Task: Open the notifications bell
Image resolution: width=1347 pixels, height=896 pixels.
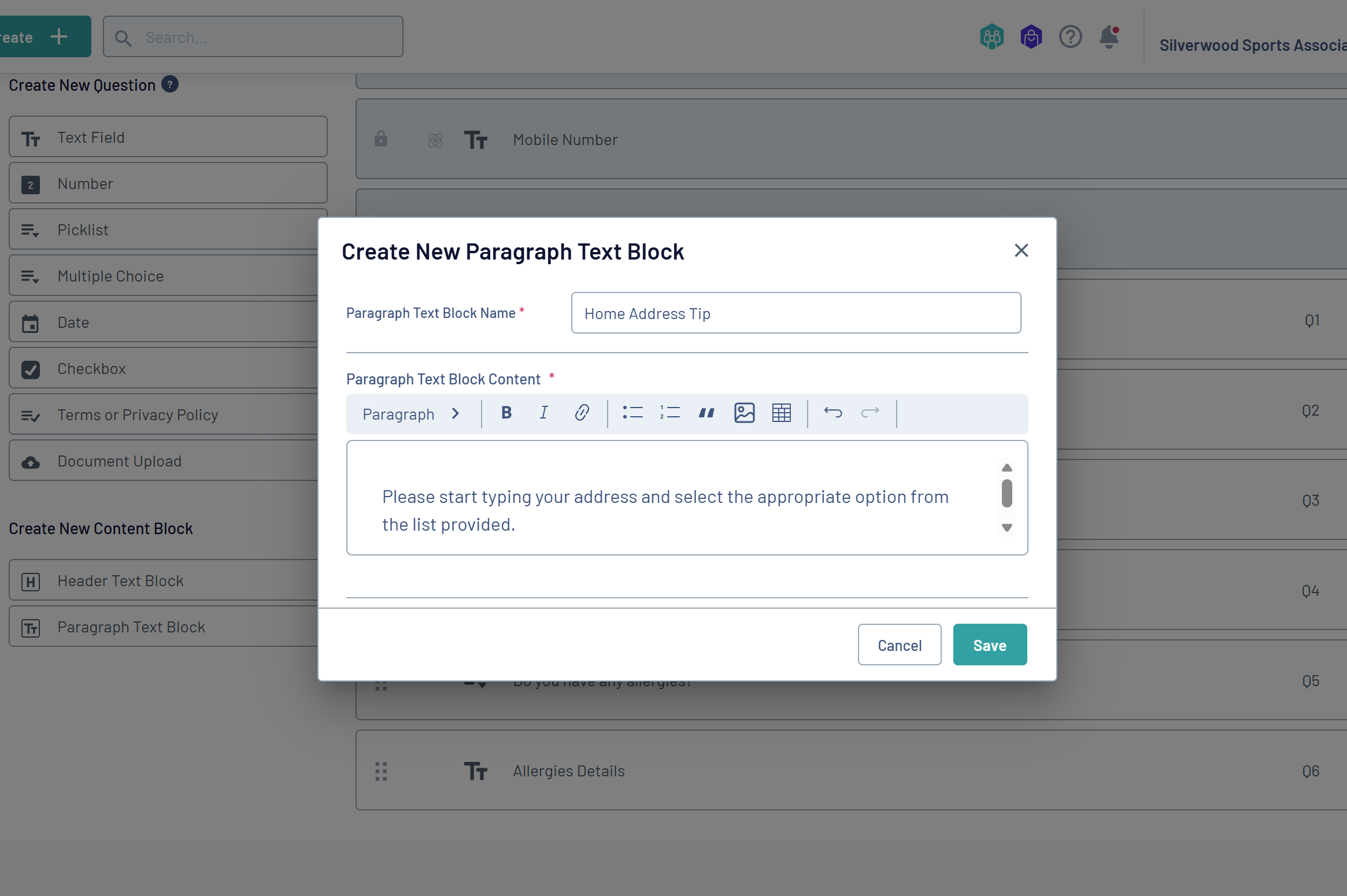Action: 1109,37
